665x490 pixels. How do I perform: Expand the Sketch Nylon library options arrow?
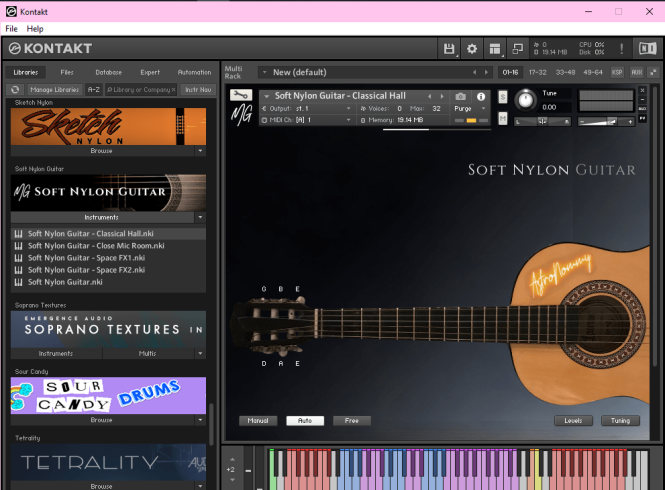pyautogui.click(x=200, y=151)
